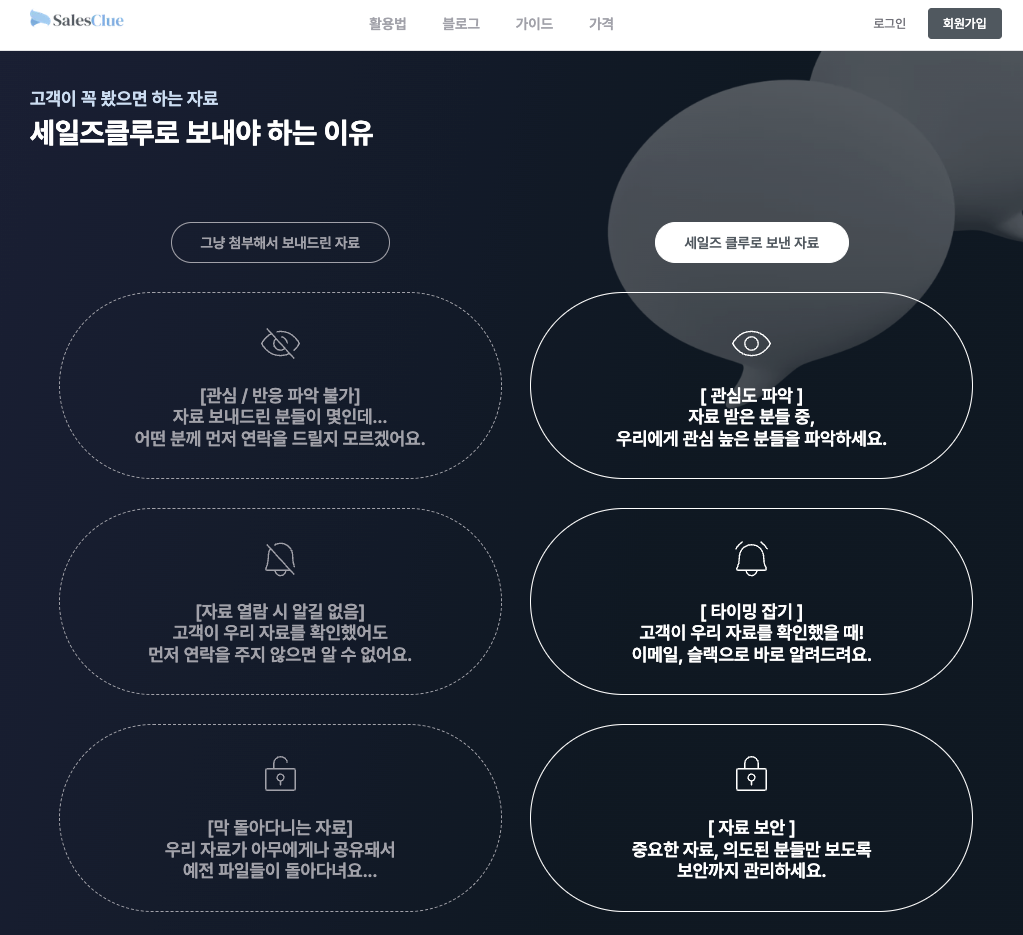The width and height of the screenshot is (1023, 935).
Task: Click the [자료 열람 시 알길 없음] text
Action: click(x=281, y=611)
